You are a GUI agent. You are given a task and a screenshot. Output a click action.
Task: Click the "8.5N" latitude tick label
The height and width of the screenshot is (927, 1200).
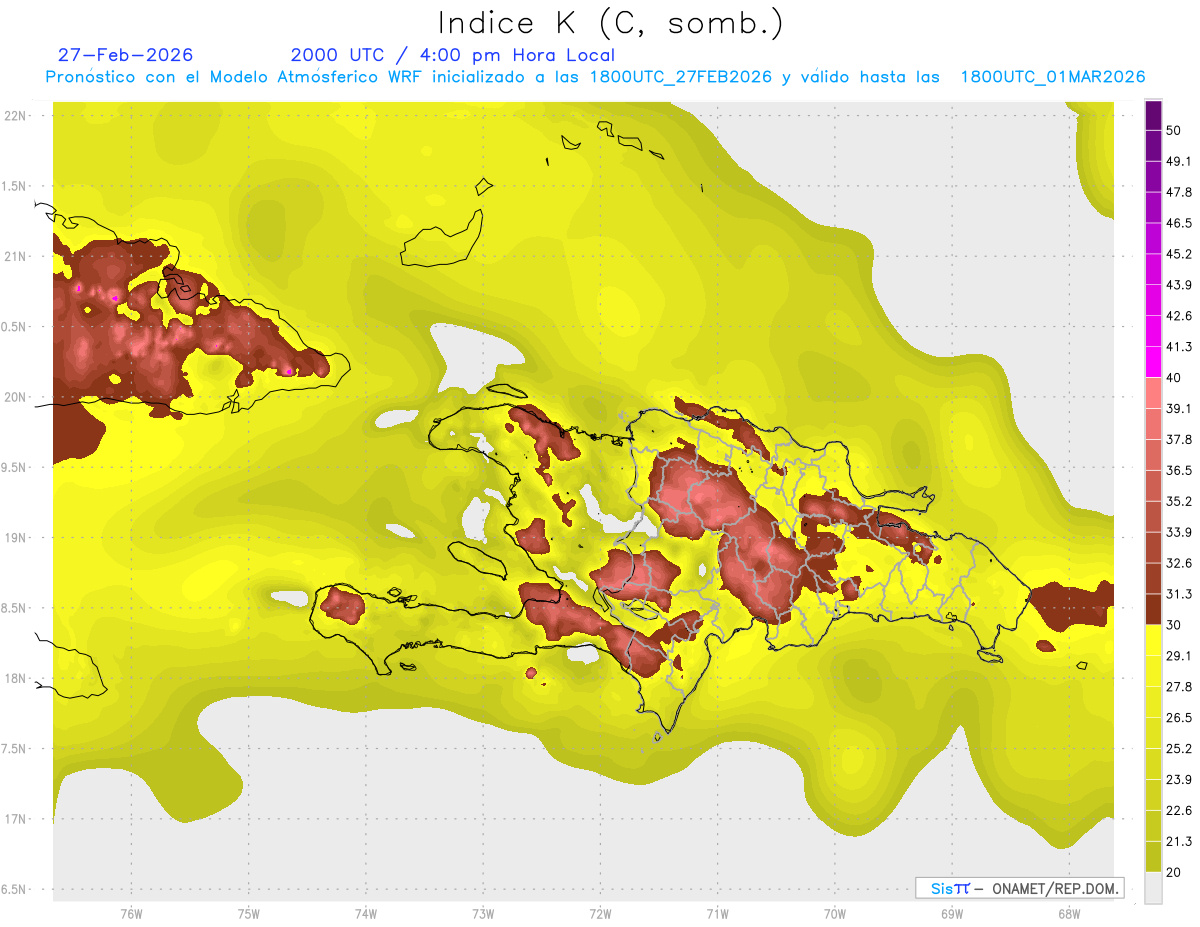tap(15, 608)
